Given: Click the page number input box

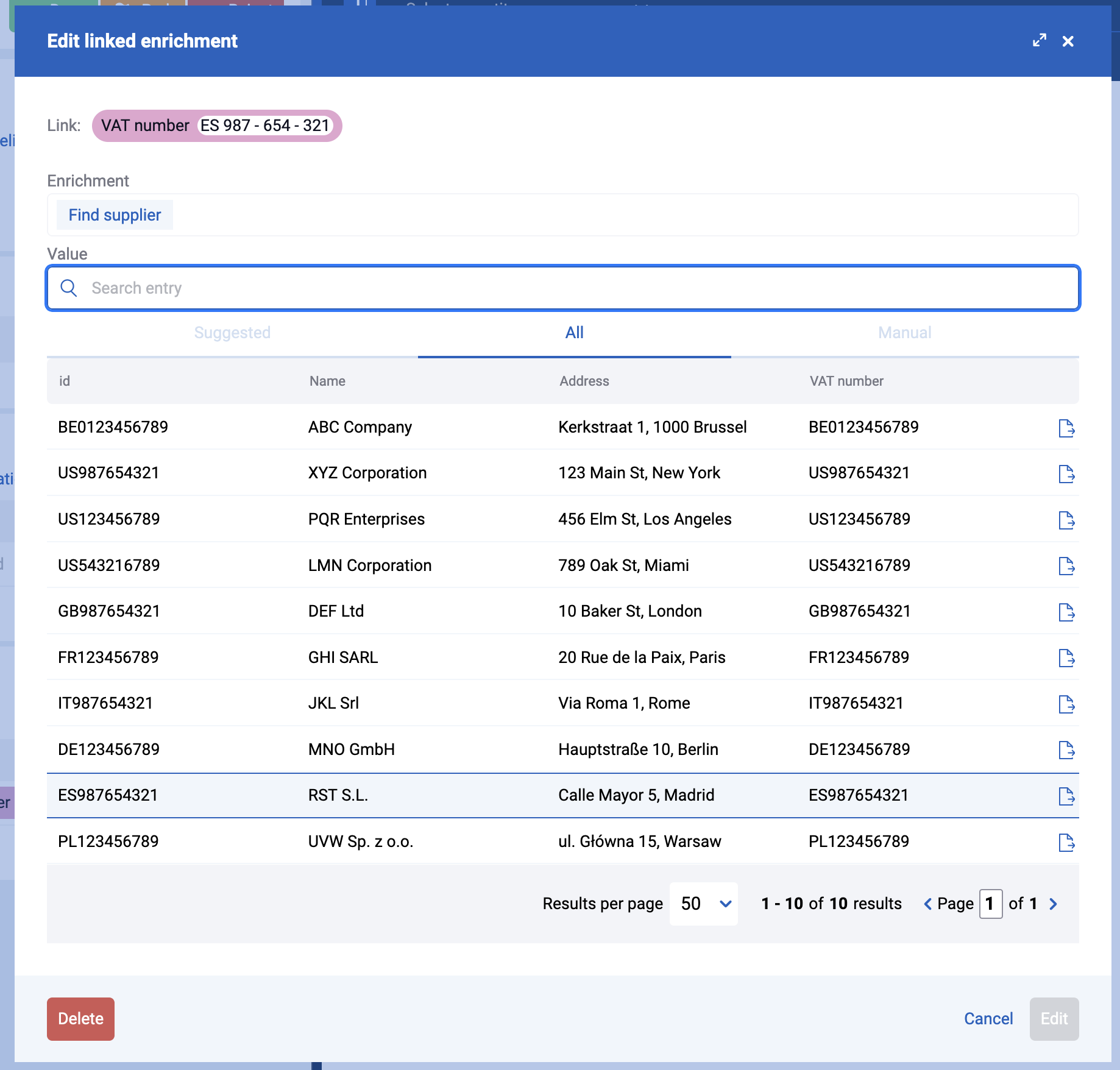Looking at the screenshot, I should (991, 904).
